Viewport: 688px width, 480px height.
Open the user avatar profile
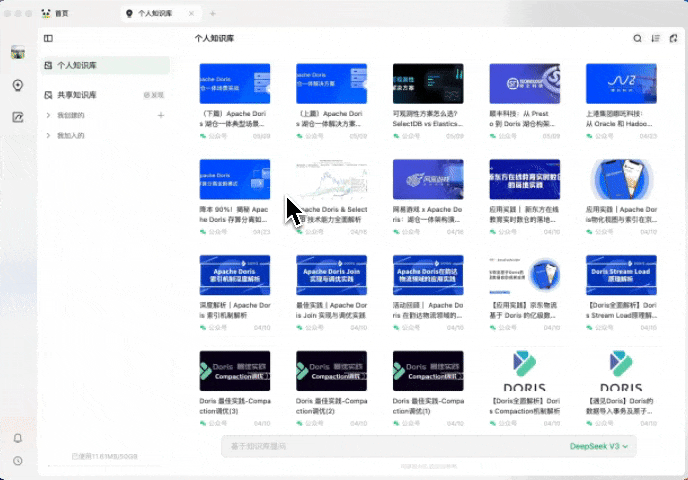pos(18,52)
